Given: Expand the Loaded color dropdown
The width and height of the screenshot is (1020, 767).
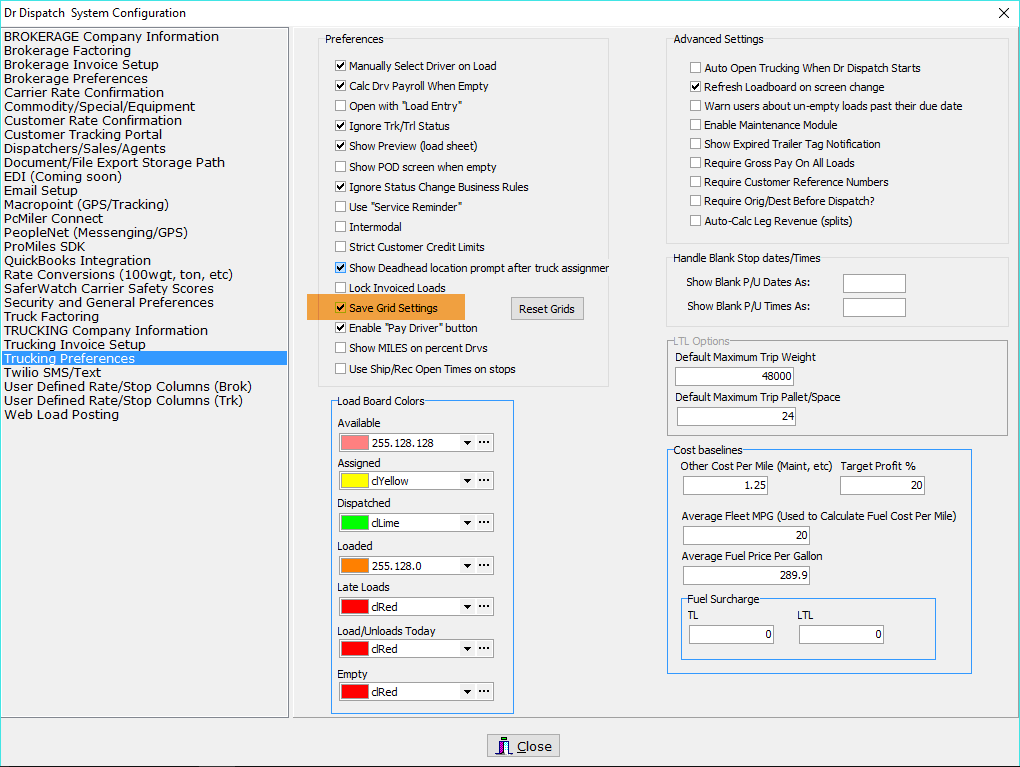Looking at the screenshot, I should (467, 565).
